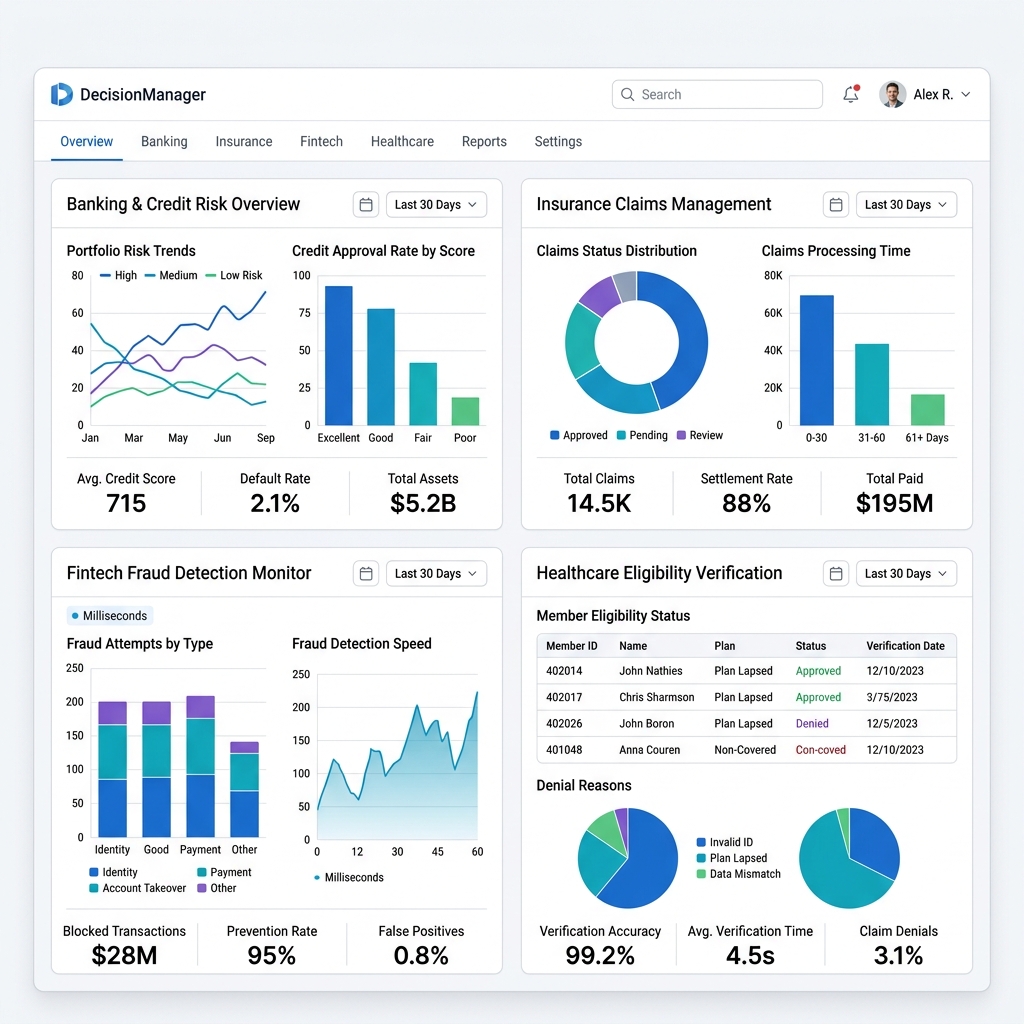Screen dimensions: 1024x1024
Task: Toggle the High risk line legend
Action: click(x=118, y=276)
